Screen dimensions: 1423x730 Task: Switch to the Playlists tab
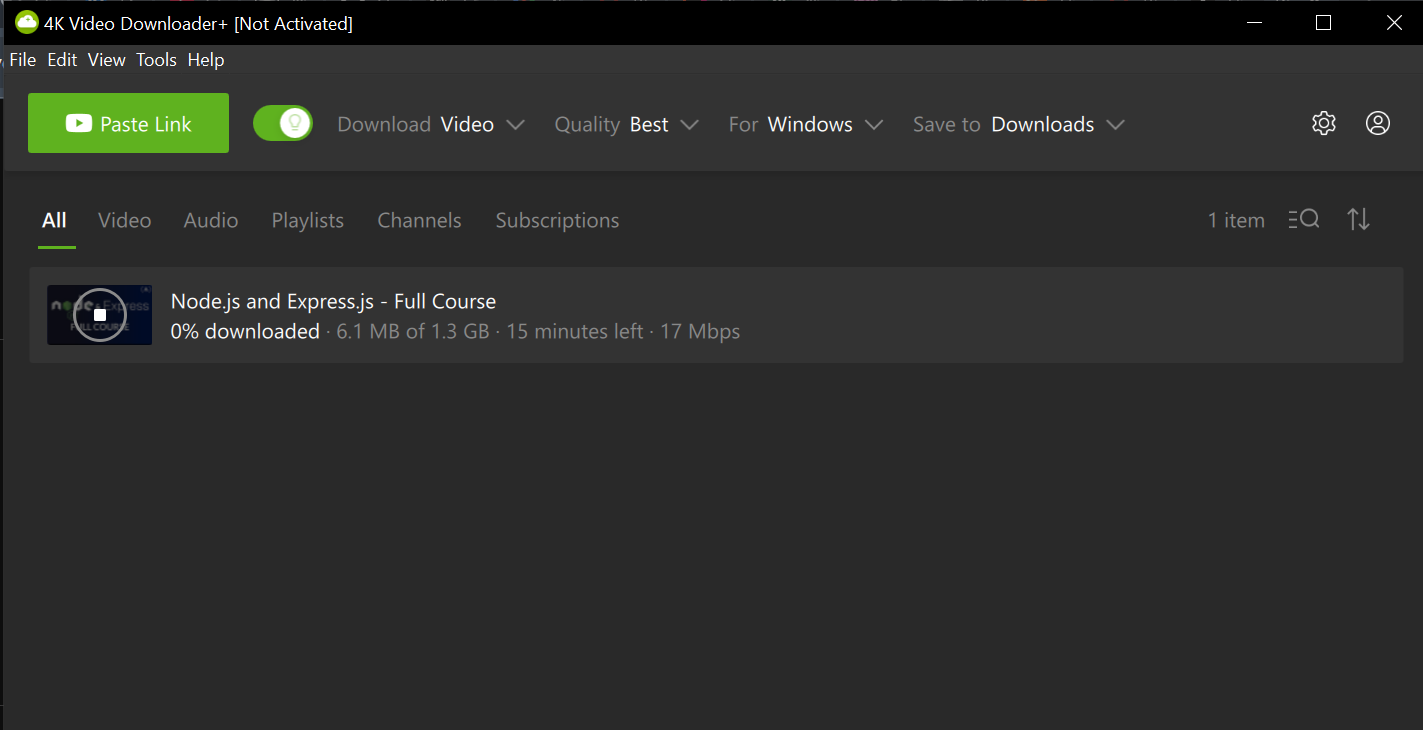click(307, 220)
